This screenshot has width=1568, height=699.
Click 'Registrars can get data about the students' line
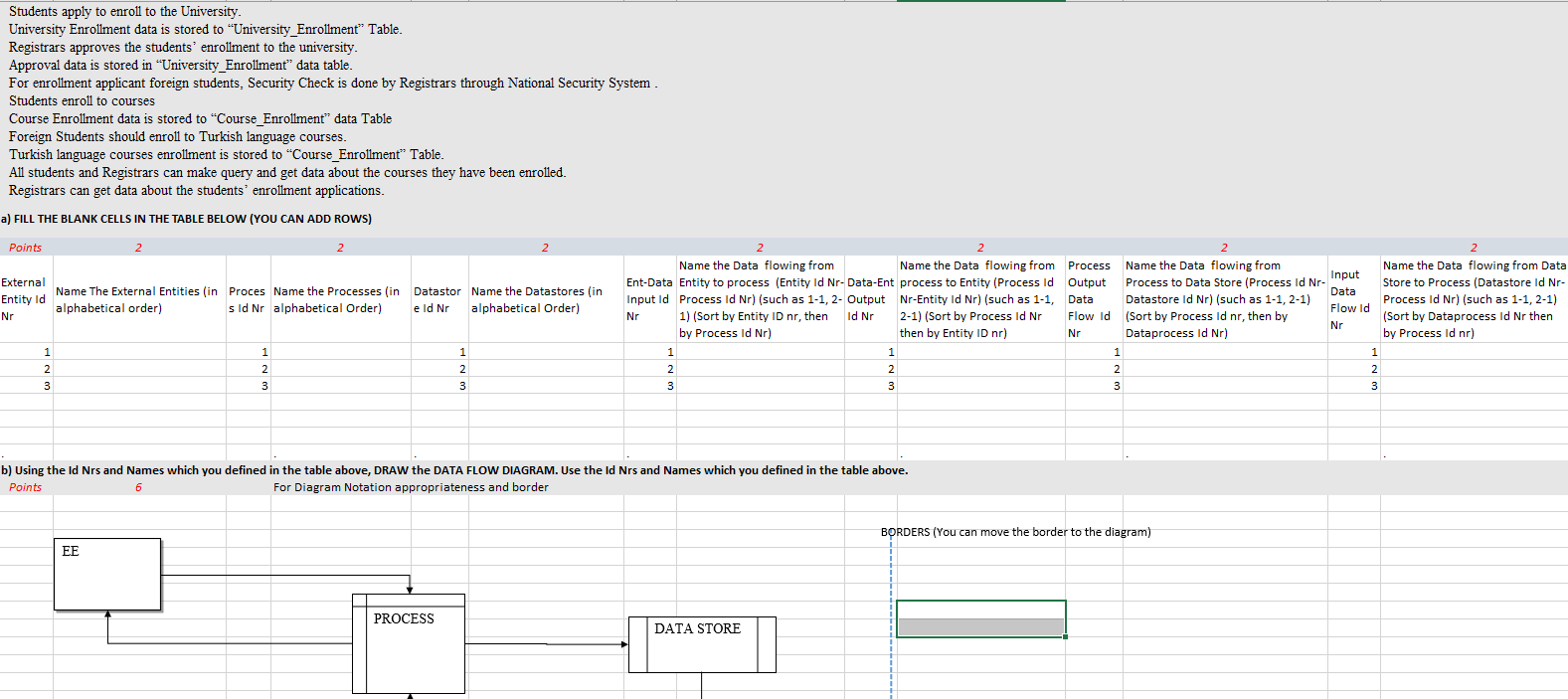[196, 190]
